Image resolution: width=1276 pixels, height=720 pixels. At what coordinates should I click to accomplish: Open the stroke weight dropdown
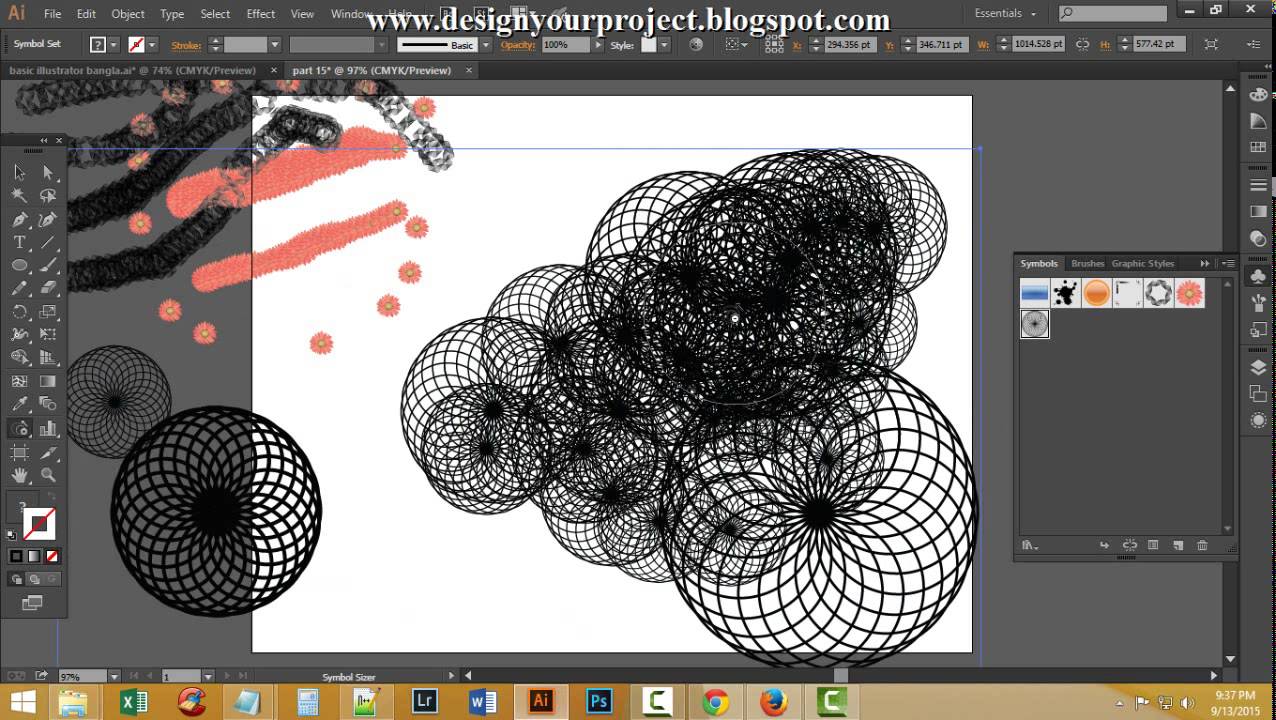point(274,45)
